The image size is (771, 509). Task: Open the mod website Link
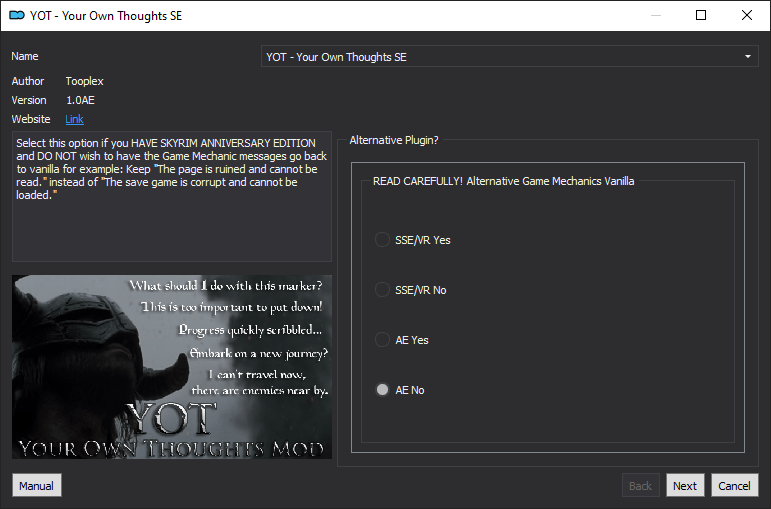[74, 119]
